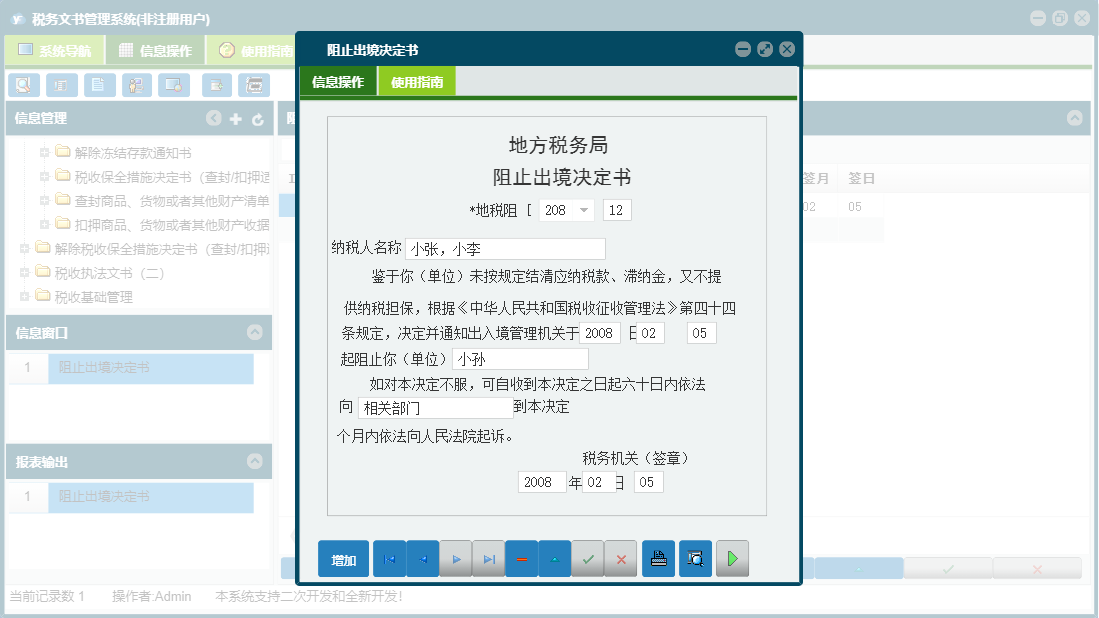The image size is (1099, 618).
Task: Refresh the 信息管理 panel with the refresh icon
Action: (x=258, y=120)
